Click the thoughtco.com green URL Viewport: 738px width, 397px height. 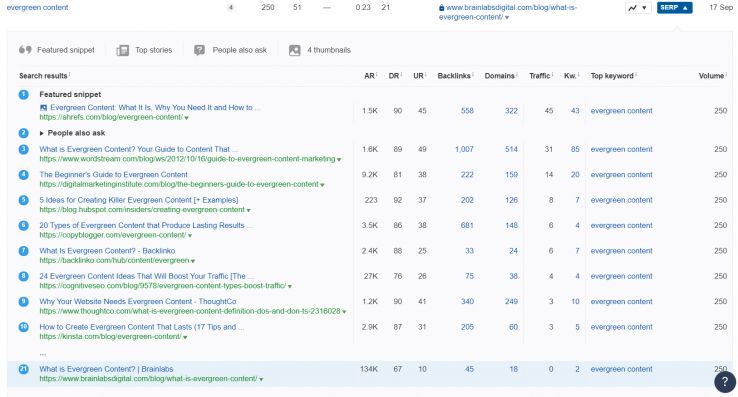[190, 311]
